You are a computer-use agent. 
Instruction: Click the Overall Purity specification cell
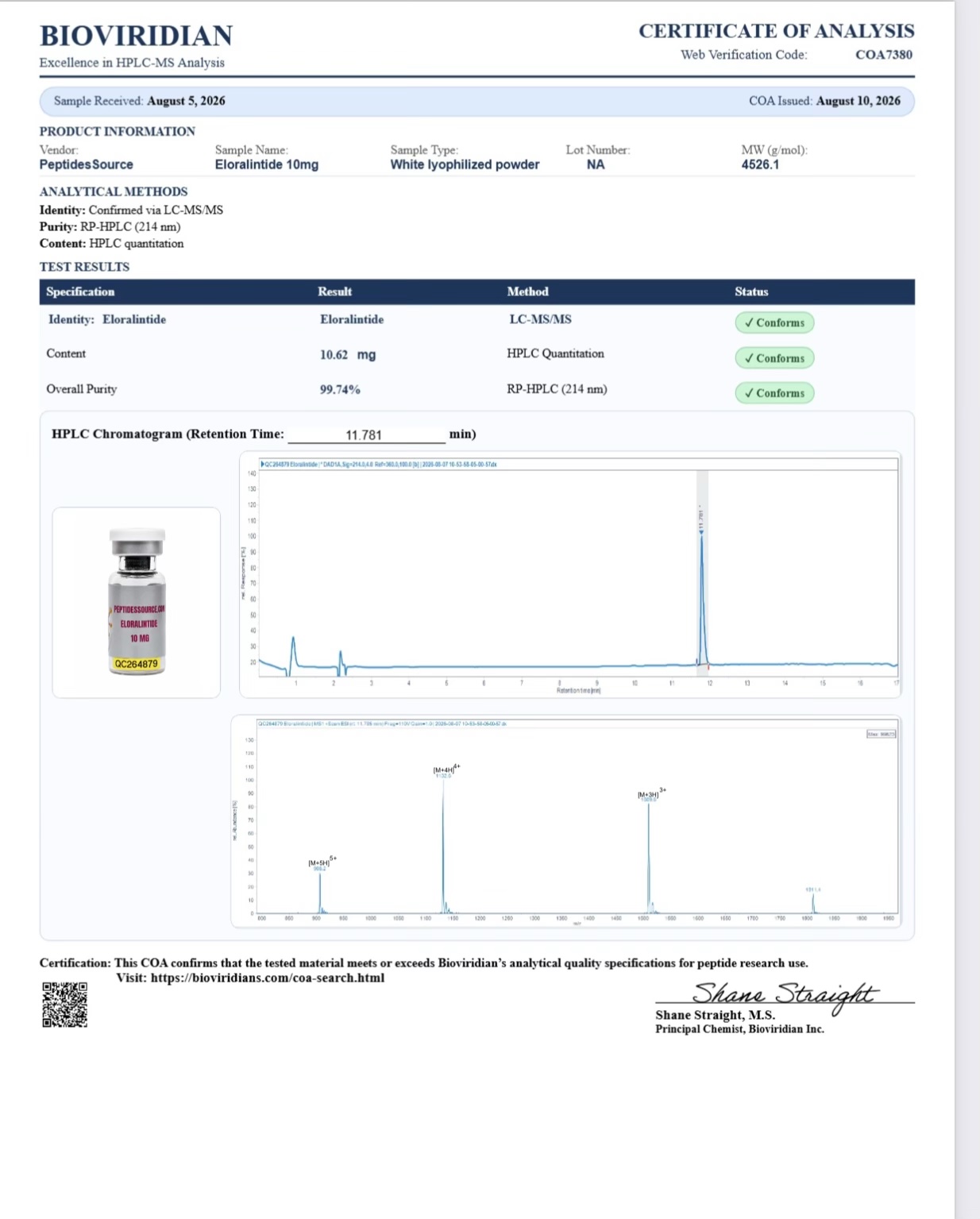coord(81,389)
